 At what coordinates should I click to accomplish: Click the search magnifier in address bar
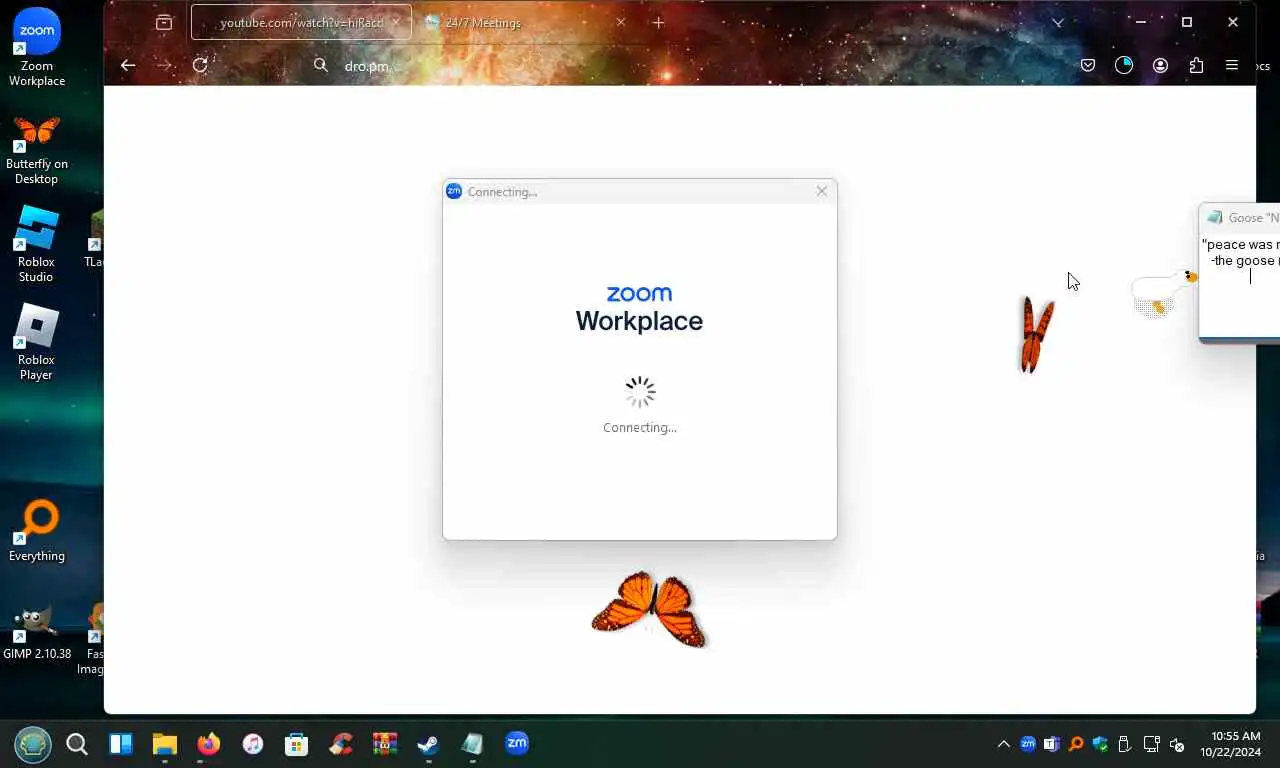point(320,65)
